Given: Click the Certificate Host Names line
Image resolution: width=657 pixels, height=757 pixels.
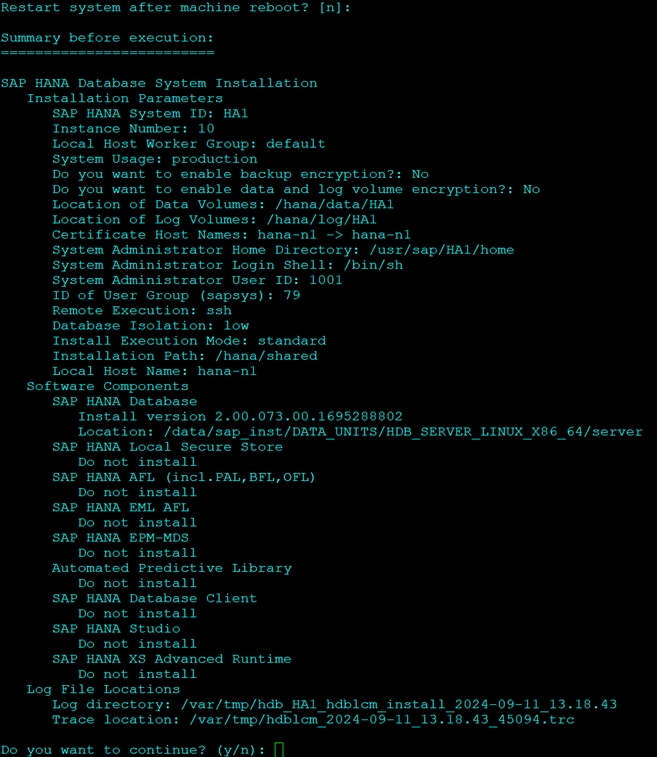Looking at the screenshot, I should point(231,235).
